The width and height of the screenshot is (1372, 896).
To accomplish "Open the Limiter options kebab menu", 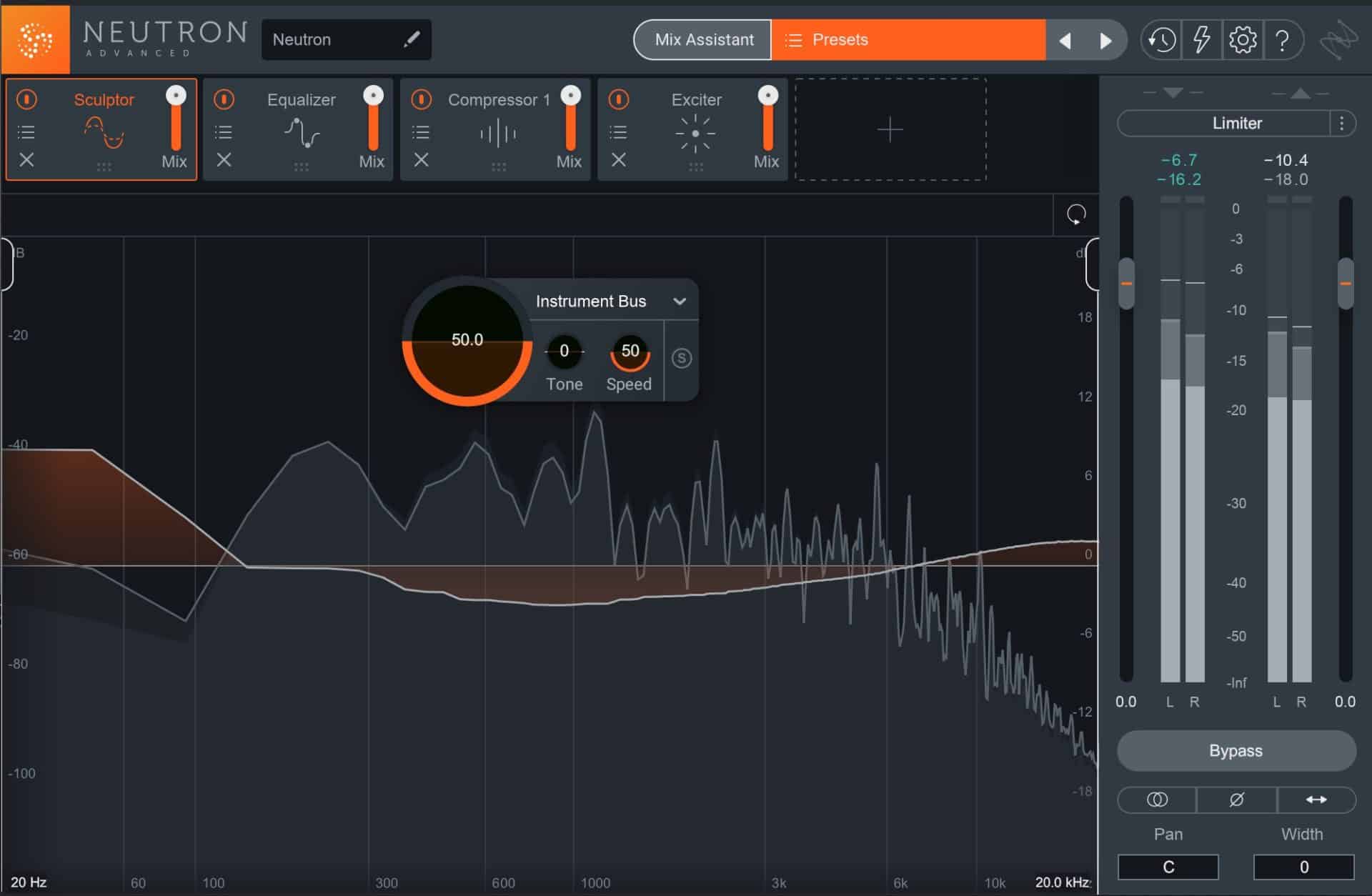I will [x=1342, y=123].
